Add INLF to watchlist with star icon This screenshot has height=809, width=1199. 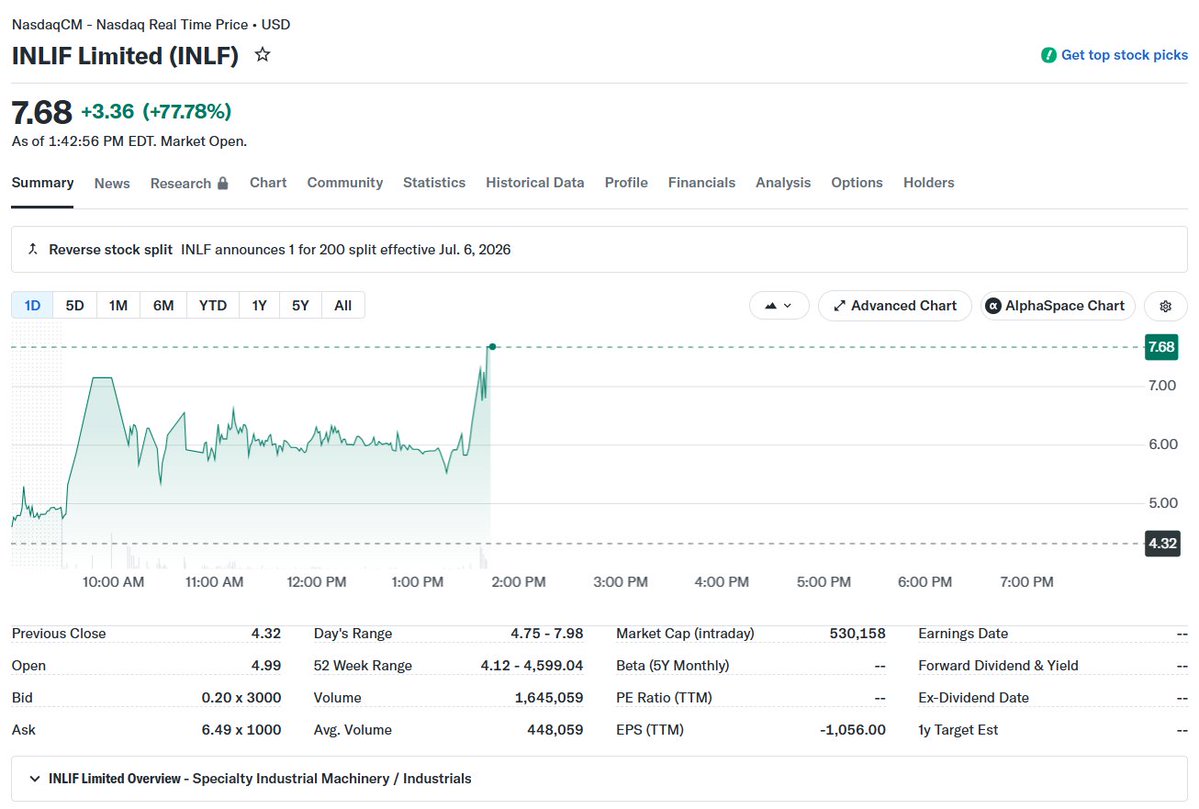[x=262, y=54]
